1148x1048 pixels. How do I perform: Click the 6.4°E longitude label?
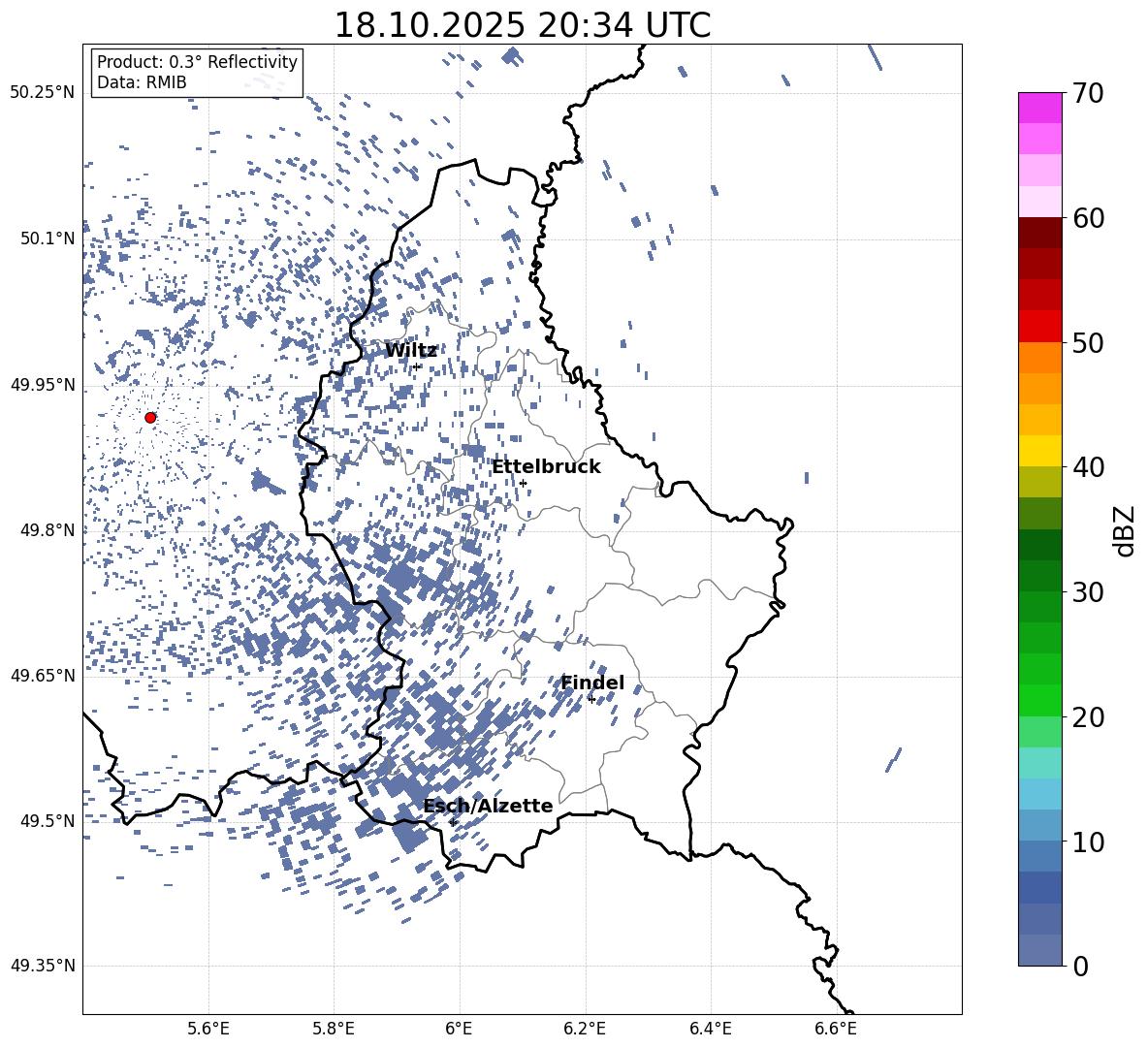710,1029
